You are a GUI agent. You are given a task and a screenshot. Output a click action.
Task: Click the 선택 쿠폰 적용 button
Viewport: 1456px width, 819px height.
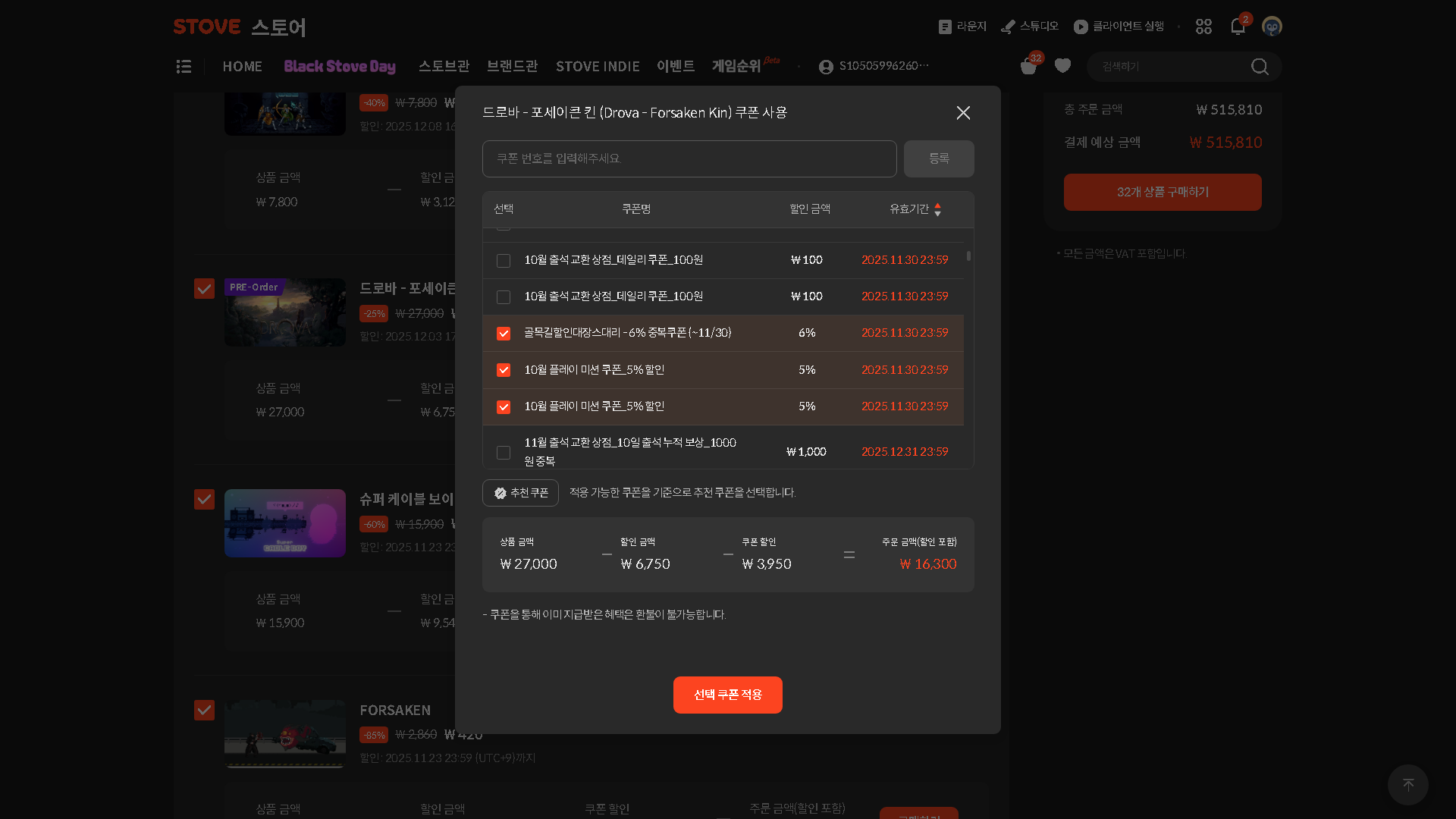pos(727,695)
